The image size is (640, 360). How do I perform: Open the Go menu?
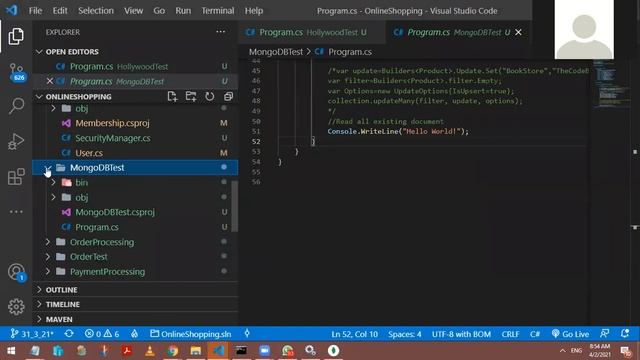159,11
